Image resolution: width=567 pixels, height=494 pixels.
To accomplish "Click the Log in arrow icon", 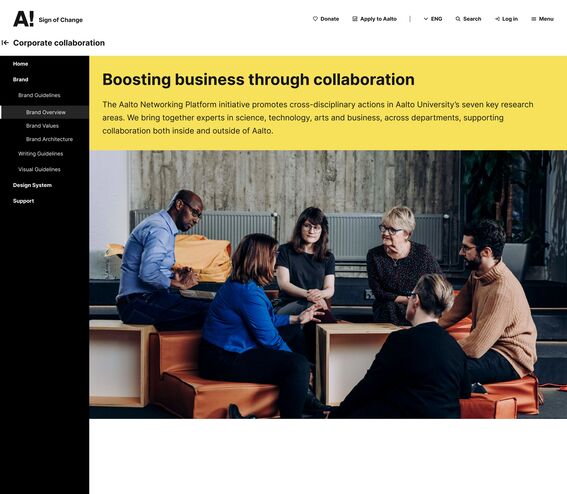I will (497, 19).
